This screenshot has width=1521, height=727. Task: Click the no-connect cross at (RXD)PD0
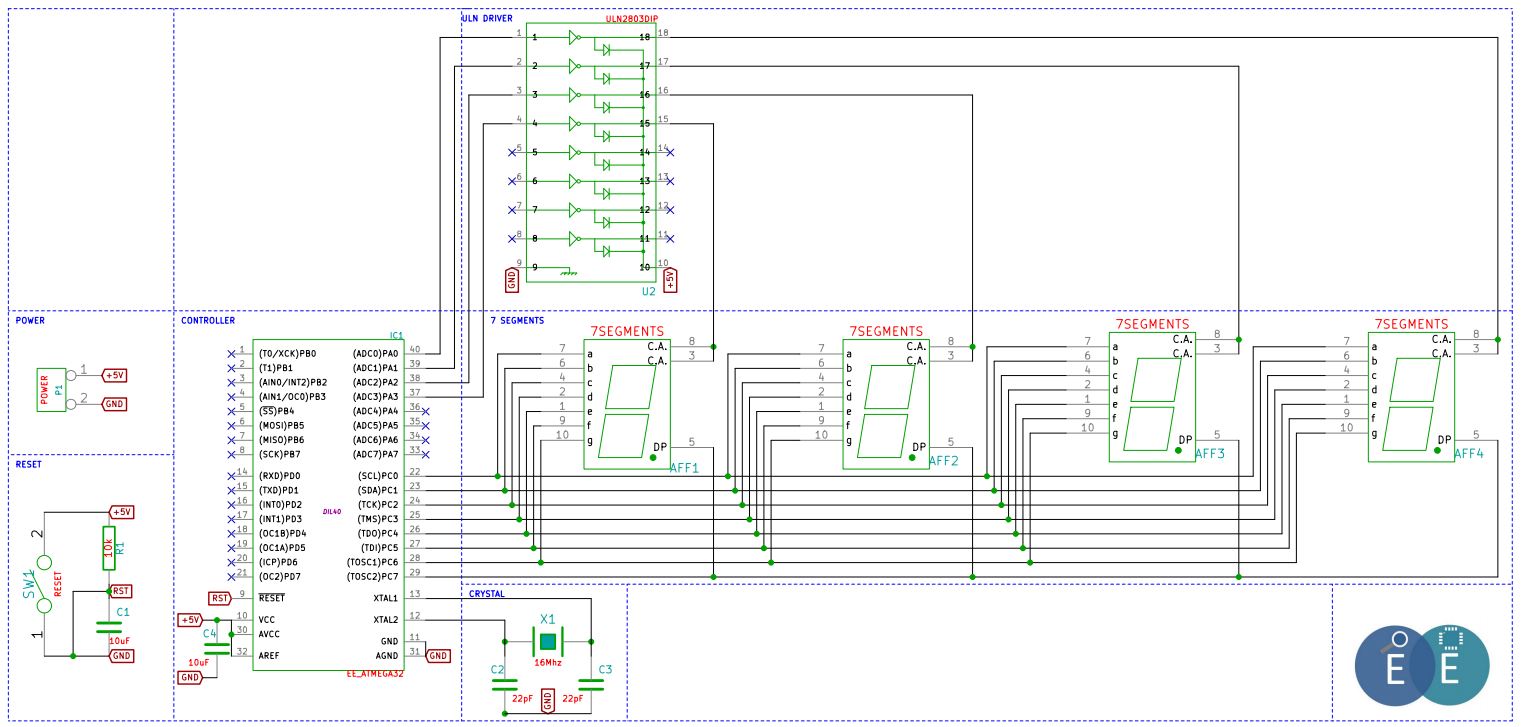231,476
